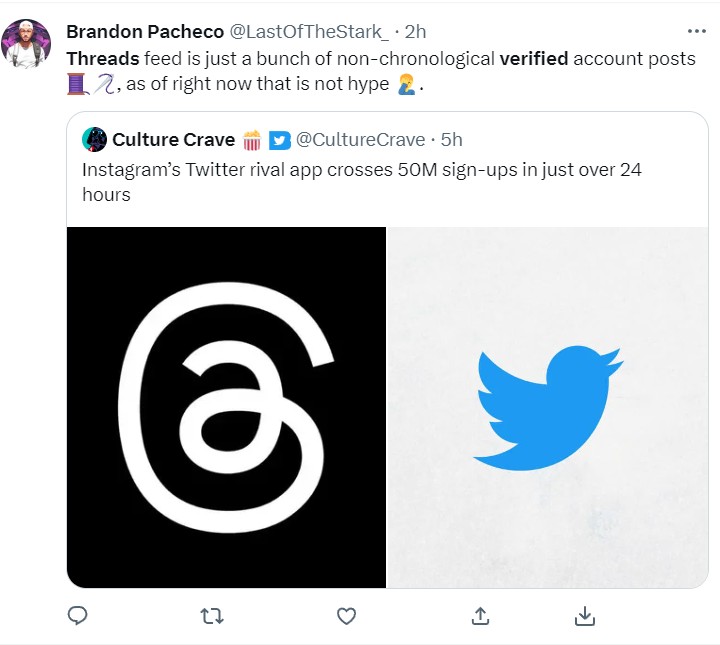Screen dimensions: 720x645
Task: Click the 2h timestamp of the tweet
Action: click(416, 32)
